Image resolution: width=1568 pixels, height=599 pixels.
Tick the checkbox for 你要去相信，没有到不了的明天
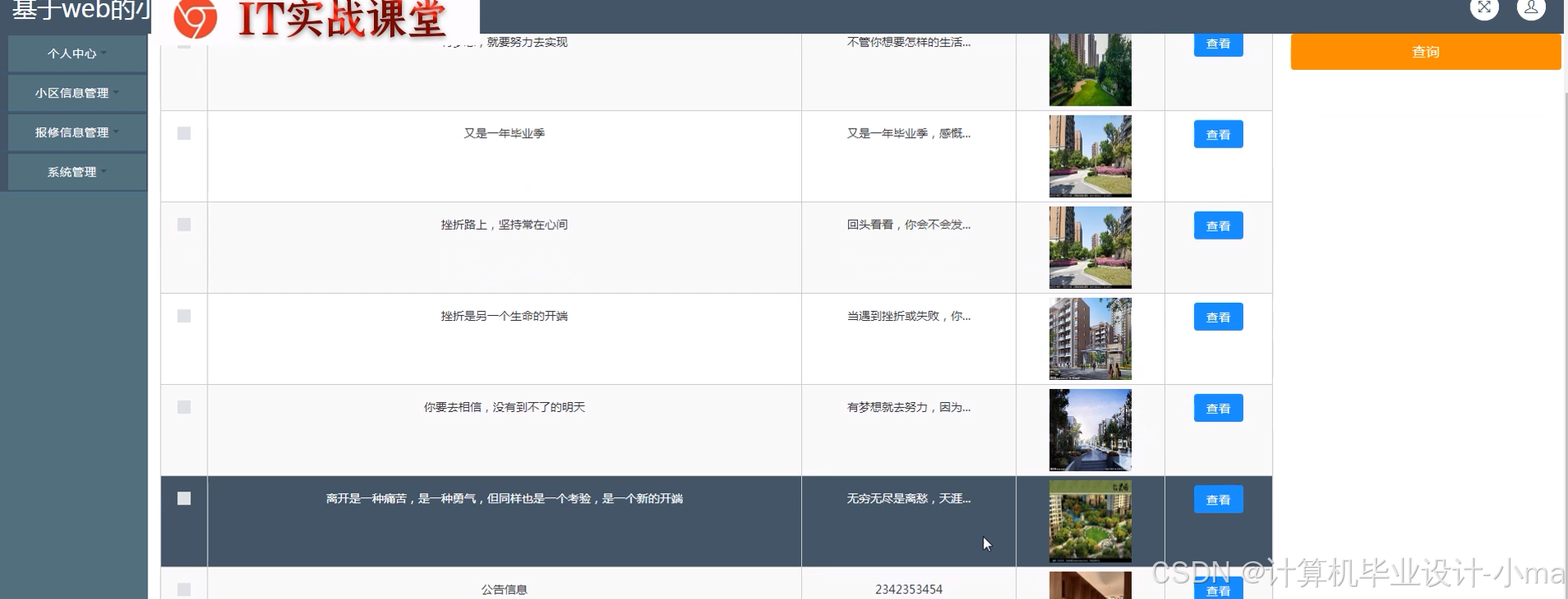coord(184,407)
